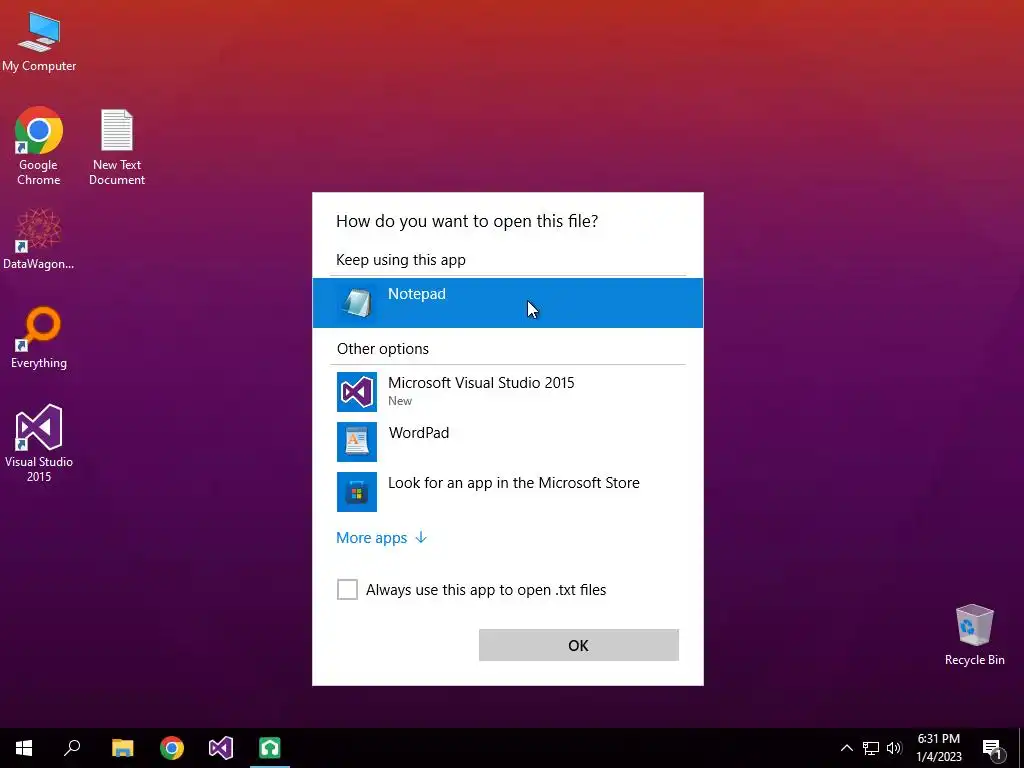
Task: Choose Microsoft Visual Studio 2015 option
Action: (x=507, y=392)
